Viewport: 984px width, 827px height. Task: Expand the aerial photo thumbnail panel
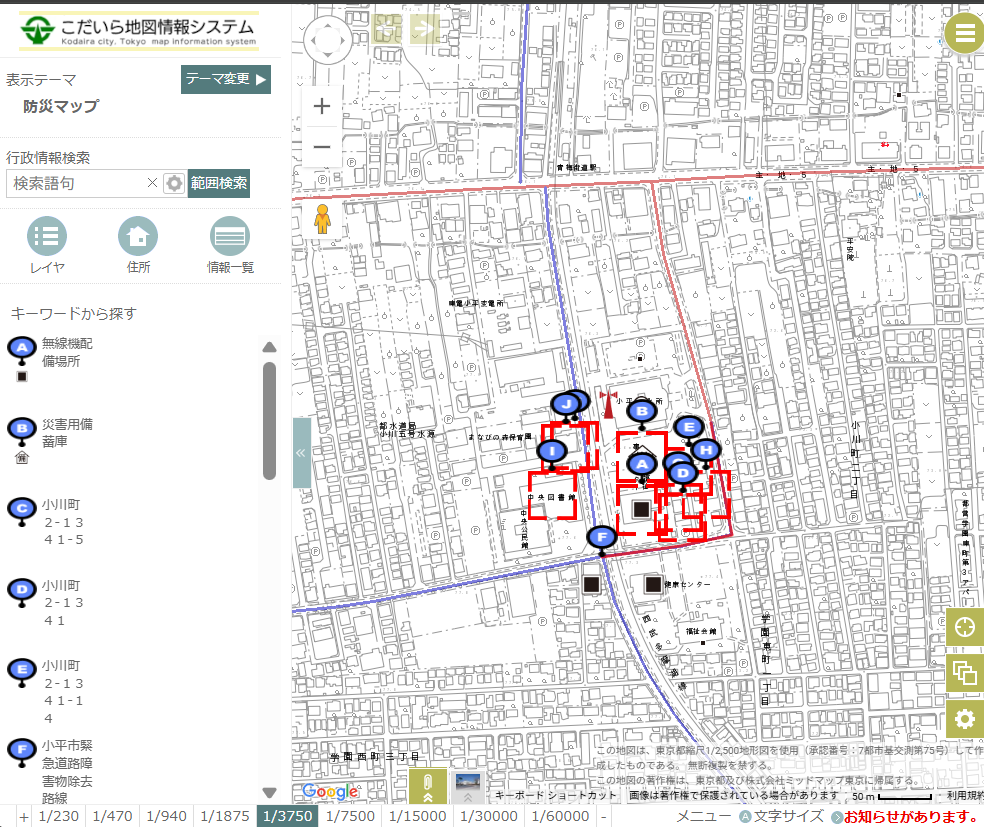[466, 787]
